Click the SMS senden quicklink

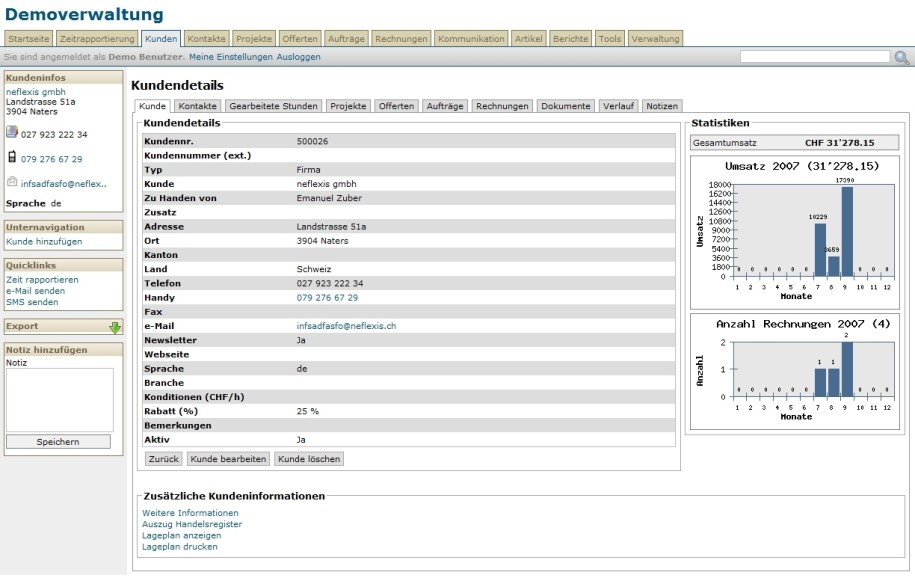(x=32, y=302)
